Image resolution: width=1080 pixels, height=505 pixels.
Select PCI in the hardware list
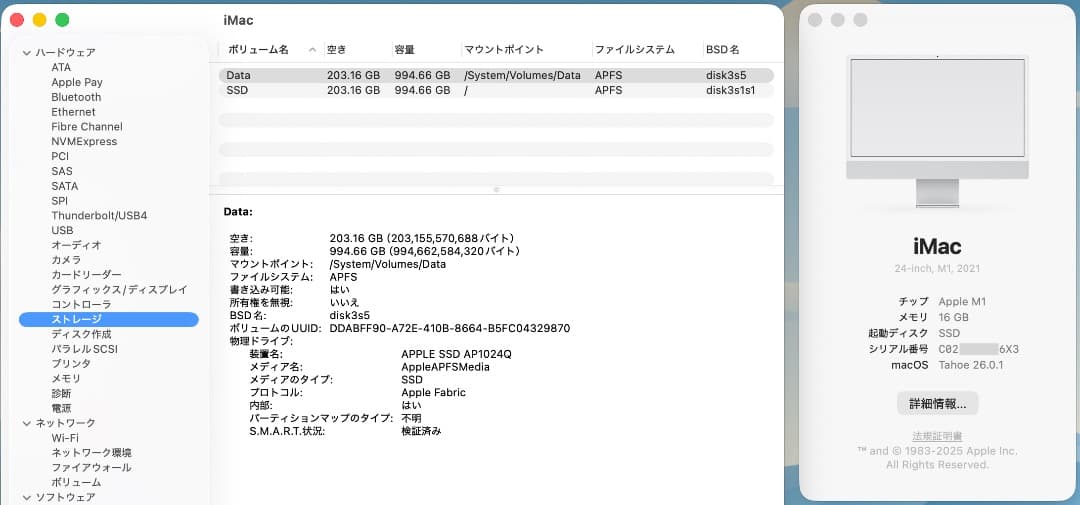click(60, 156)
